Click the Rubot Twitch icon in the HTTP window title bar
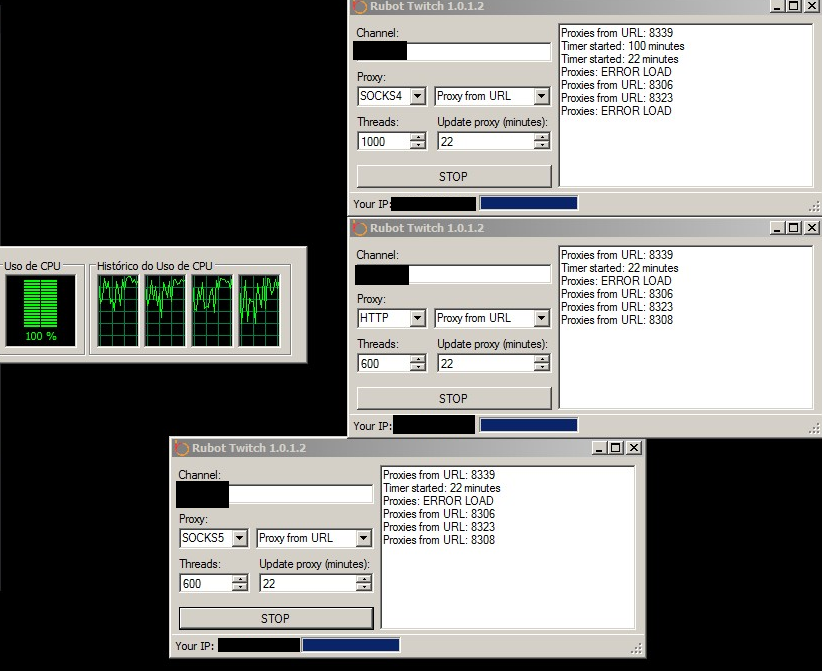Image resolution: width=822 pixels, height=671 pixels. click(359, 228)
